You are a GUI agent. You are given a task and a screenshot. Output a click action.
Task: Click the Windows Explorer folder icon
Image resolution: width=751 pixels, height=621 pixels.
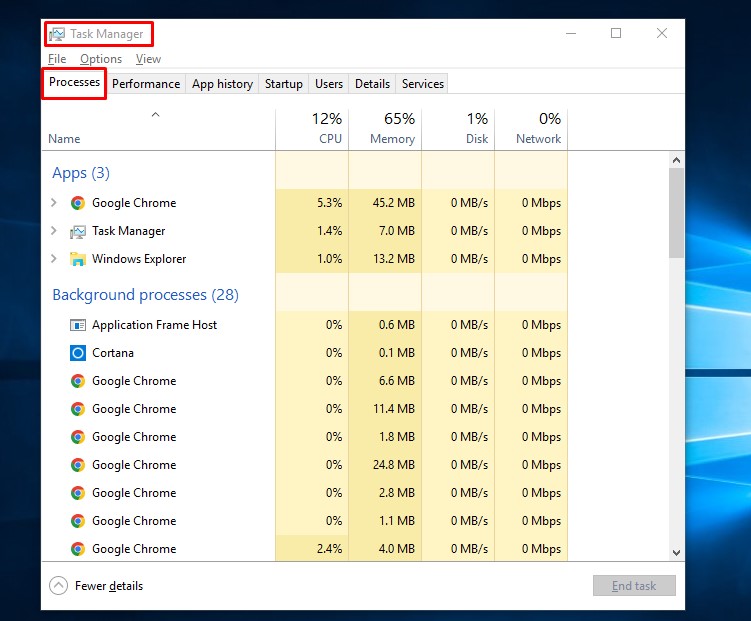click(78, 259)
